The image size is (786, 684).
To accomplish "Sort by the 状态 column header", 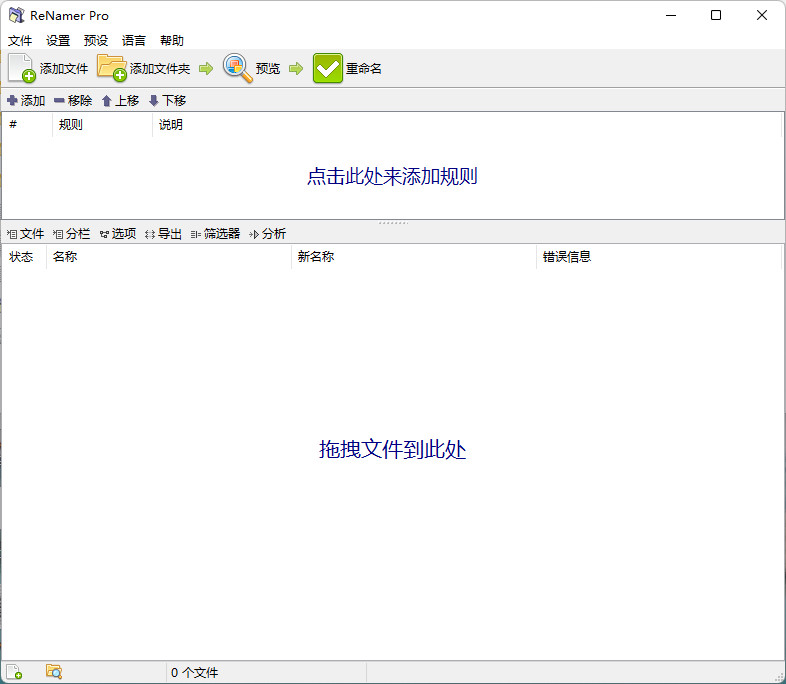I will (24, 257).
